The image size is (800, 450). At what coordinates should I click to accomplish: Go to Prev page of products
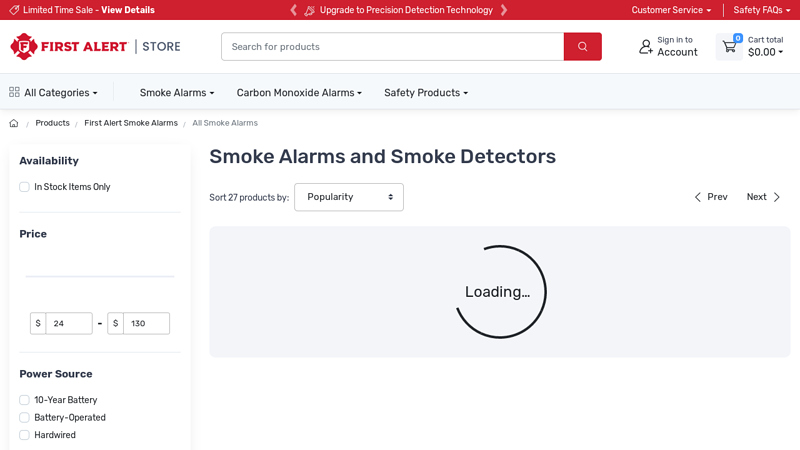(x=711, y=197)
